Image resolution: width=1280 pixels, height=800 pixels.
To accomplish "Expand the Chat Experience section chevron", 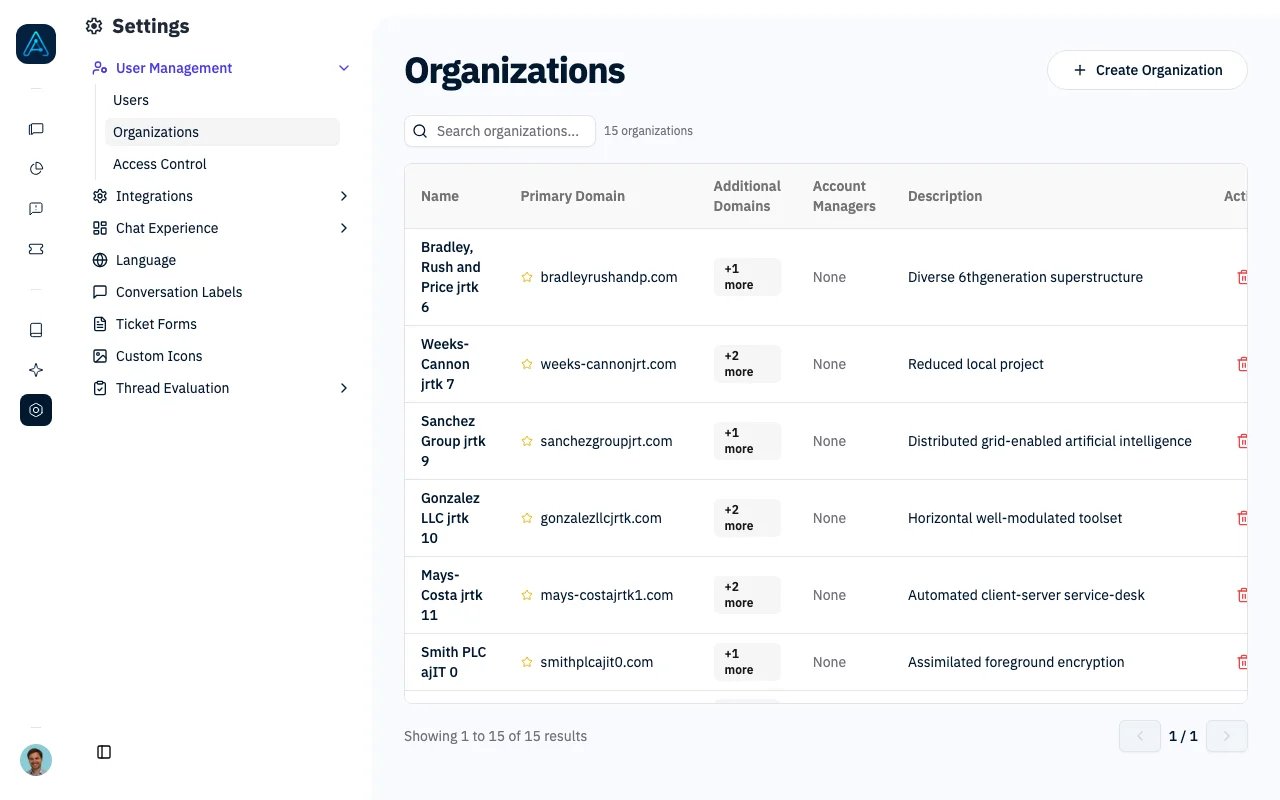I will pos(344,228).
